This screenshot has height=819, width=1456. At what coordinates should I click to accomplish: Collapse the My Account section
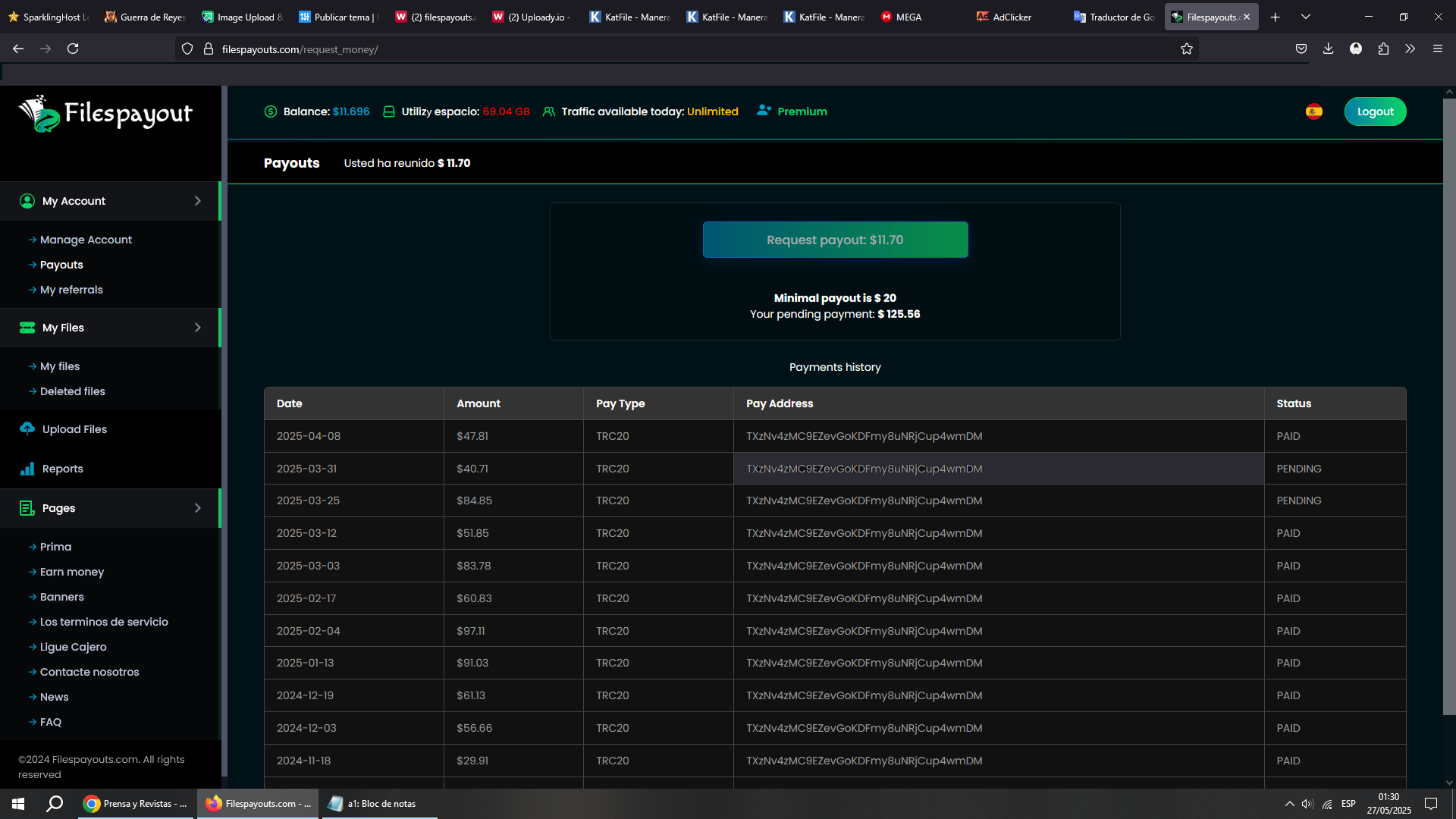[198, 201]
